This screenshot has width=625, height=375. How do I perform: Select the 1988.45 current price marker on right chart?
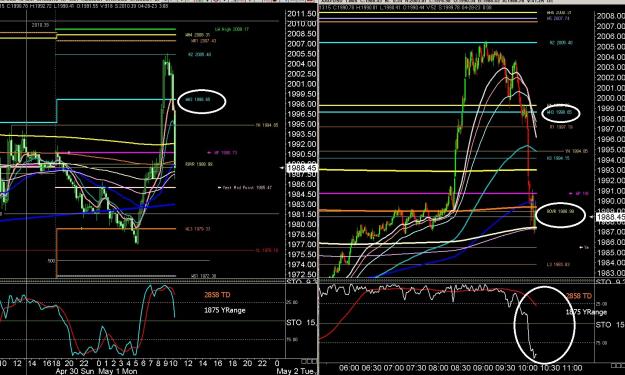pyautogui.click(x=610, y=217)
